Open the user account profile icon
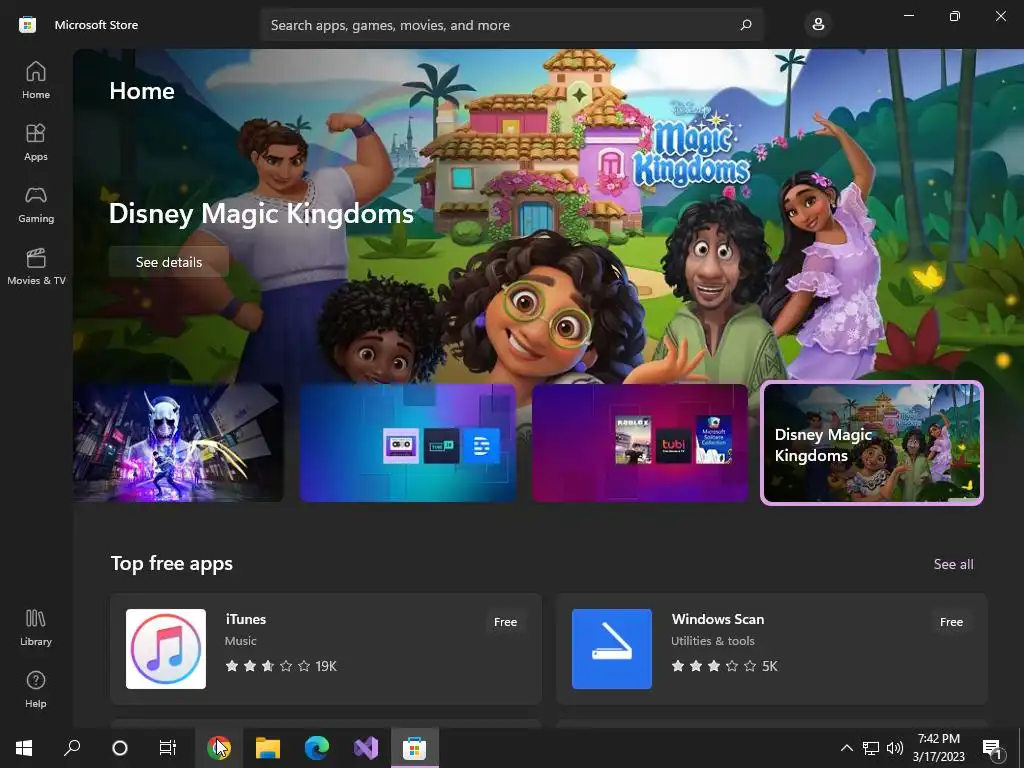Viewport: 1024px width, 768px height. pyautogui.click(x=818, y=25)
